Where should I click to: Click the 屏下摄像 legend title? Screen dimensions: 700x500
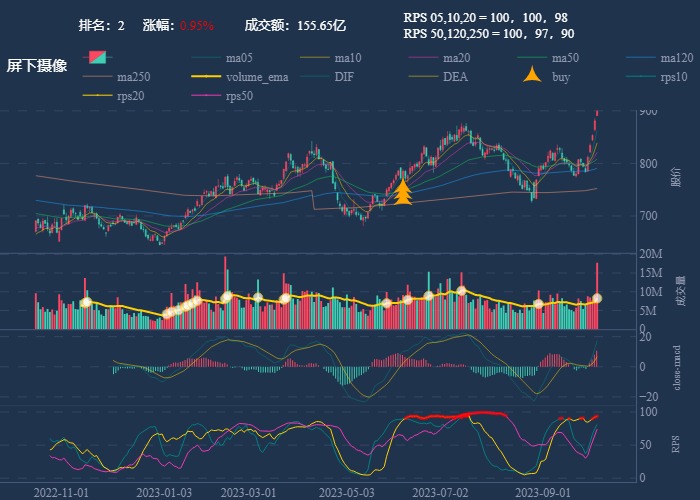point(37,66)
